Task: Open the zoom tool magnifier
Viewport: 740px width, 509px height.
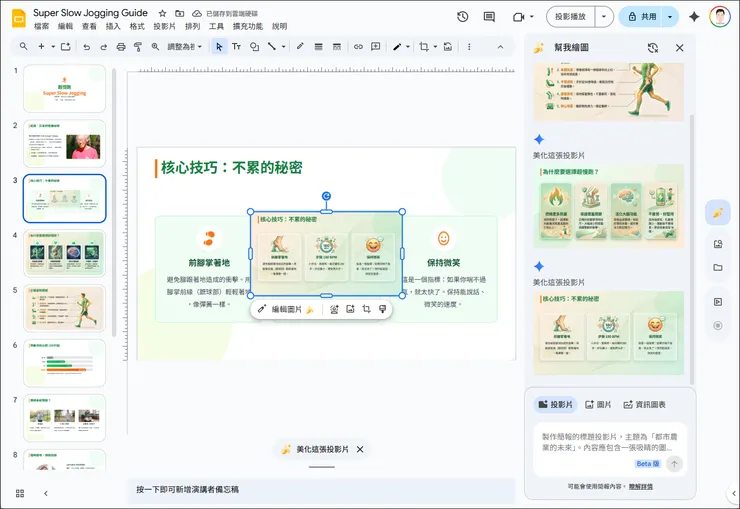Action: click(x=155, y=47)
